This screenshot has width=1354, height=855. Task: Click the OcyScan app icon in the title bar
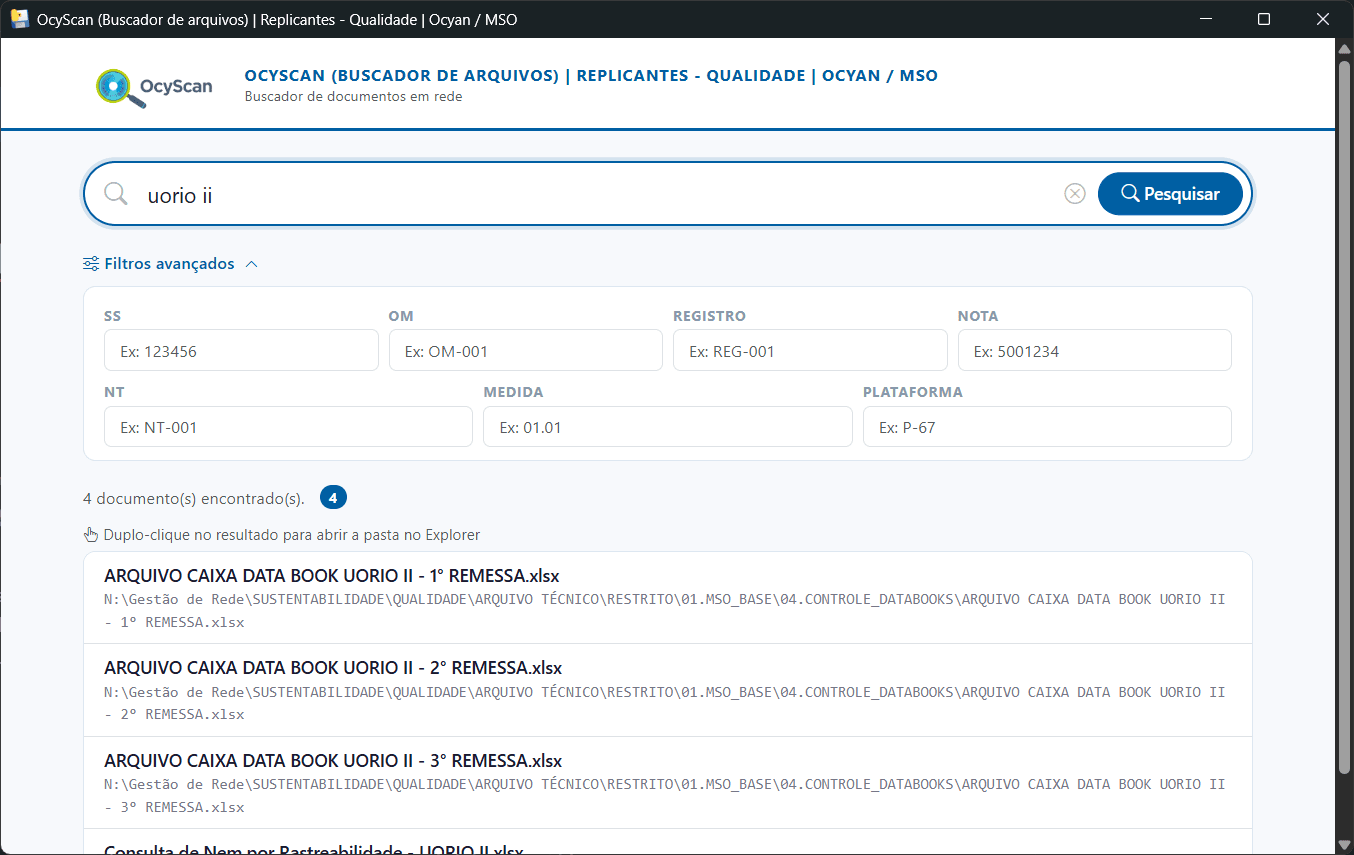(20, 18)
